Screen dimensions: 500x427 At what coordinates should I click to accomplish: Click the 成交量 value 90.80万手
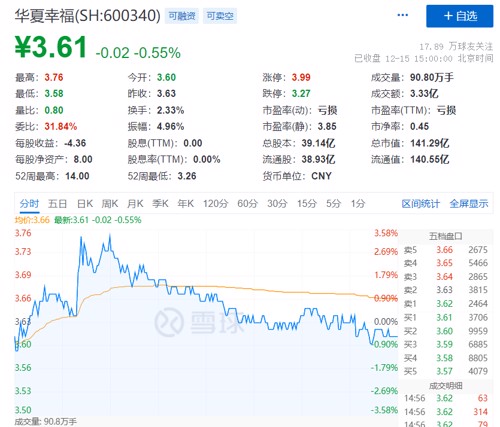432,77
